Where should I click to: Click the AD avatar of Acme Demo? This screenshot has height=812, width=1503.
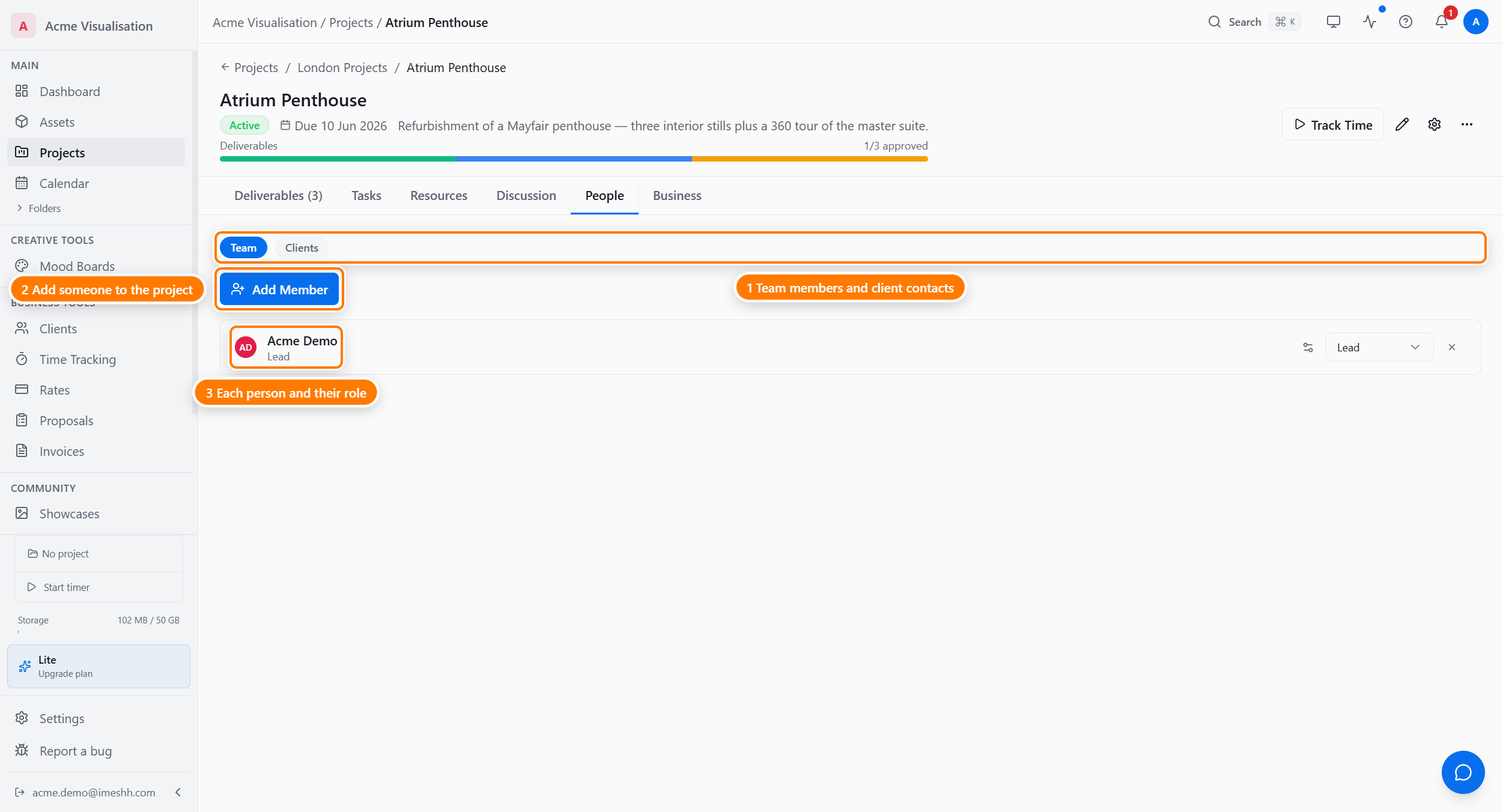pyautogui.click(x=246, y=347)
